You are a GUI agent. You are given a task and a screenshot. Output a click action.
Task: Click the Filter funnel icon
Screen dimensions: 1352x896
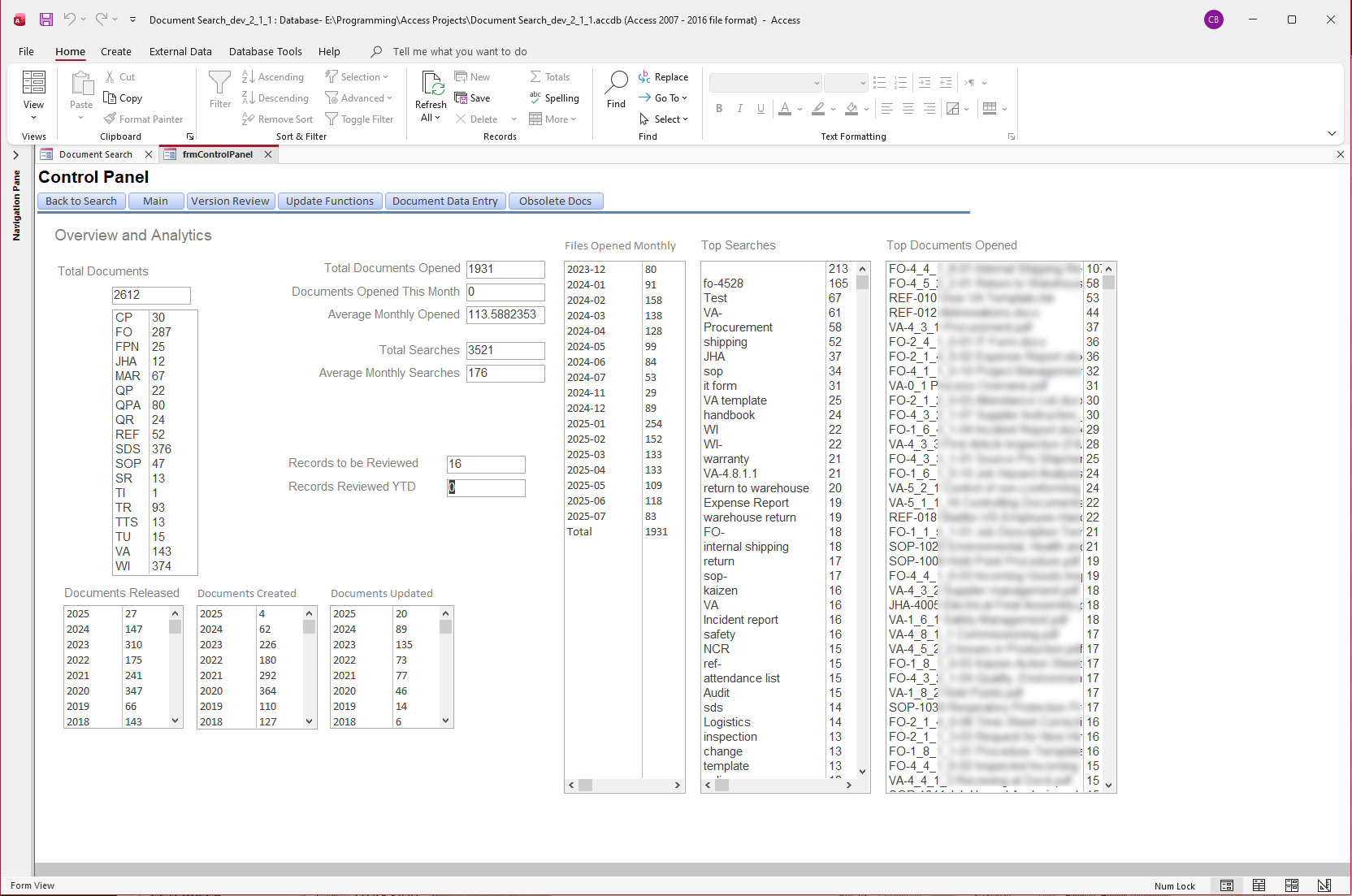click(219, 82)
